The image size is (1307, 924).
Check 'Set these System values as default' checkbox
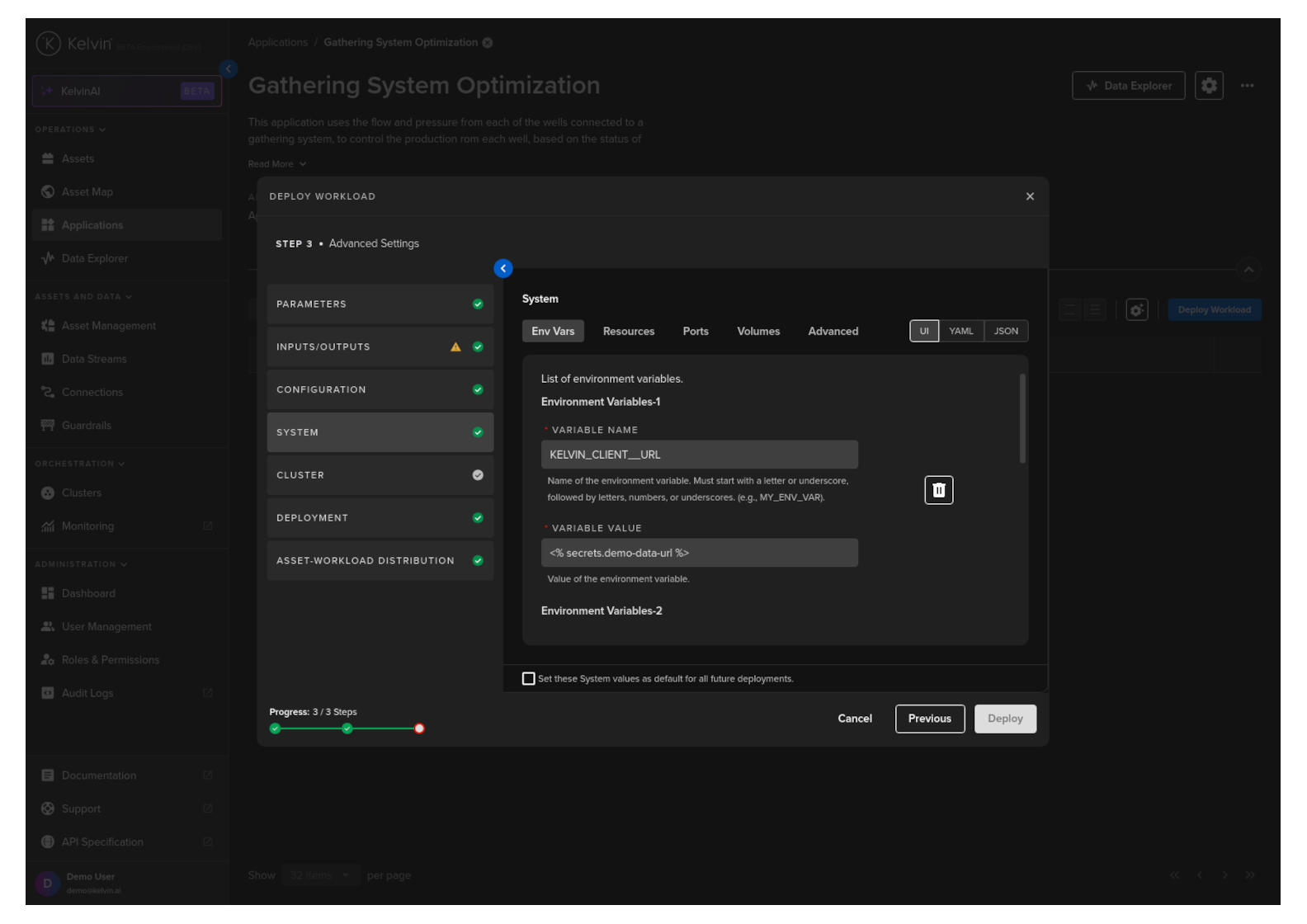point(529,679)
